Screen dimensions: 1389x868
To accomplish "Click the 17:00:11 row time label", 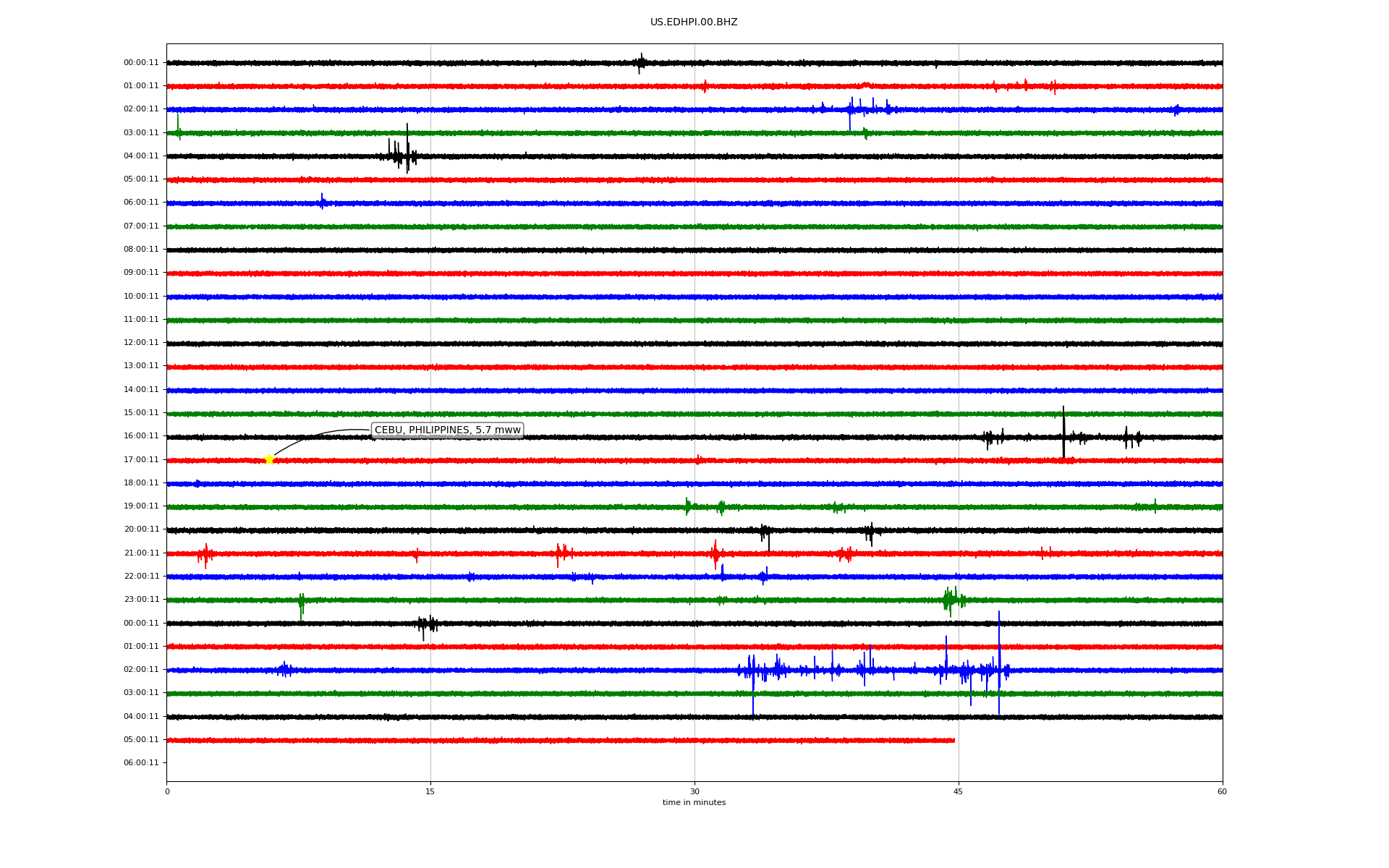I will tap(141, 459).
